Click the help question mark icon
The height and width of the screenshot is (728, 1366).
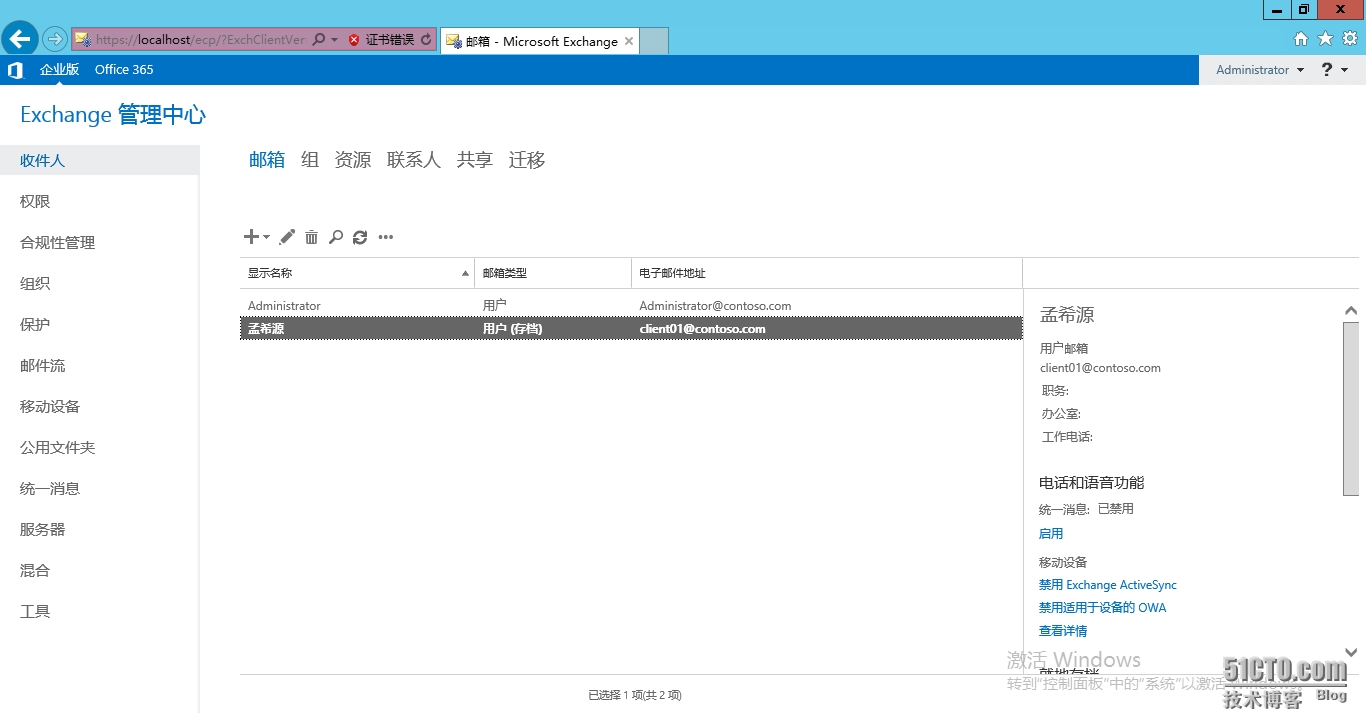(1325, 69)
